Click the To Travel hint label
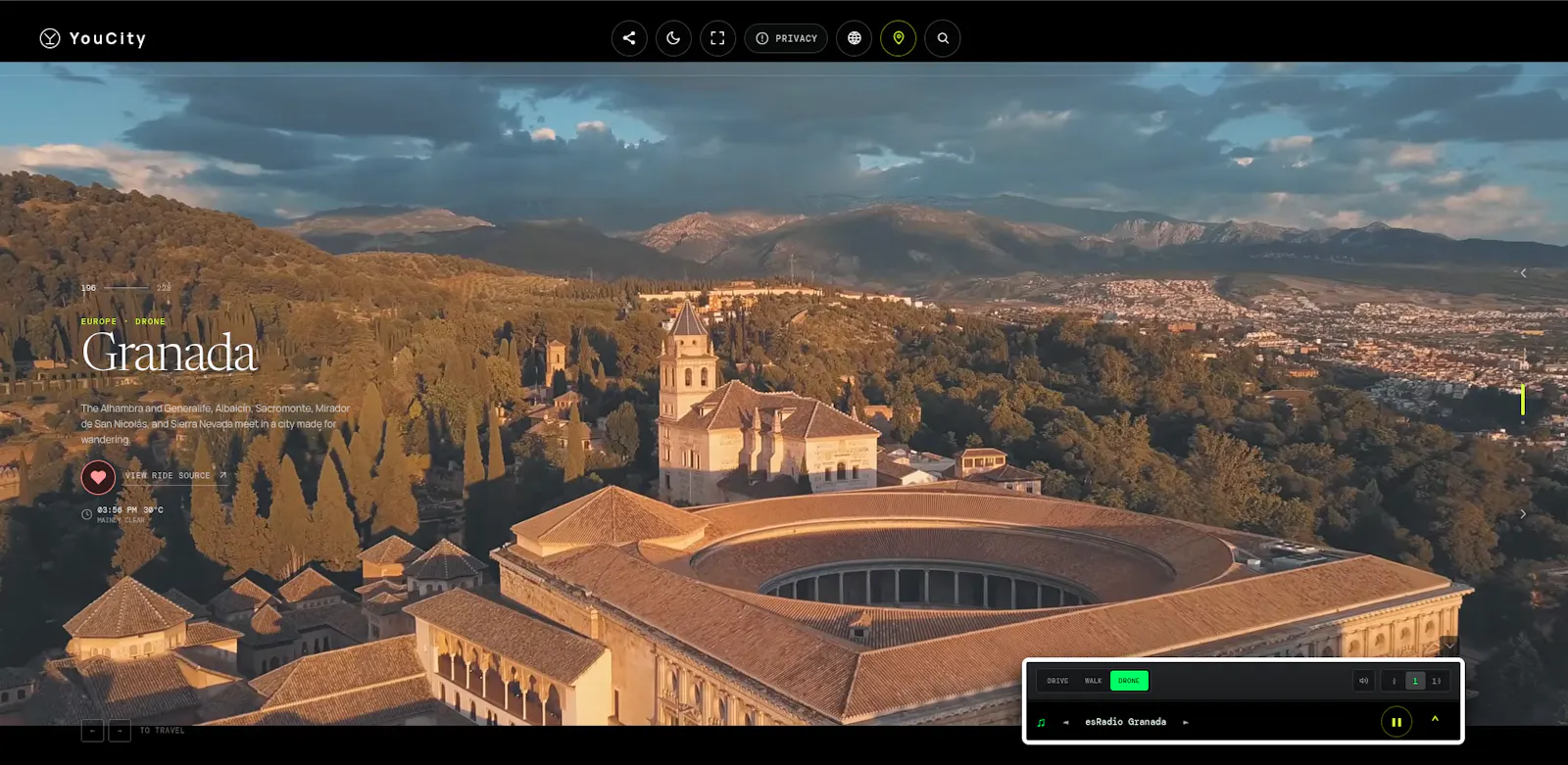Image resolution: width=1568 pixels, height=765 pixels. pyautogui.click(x=162, y=731)
